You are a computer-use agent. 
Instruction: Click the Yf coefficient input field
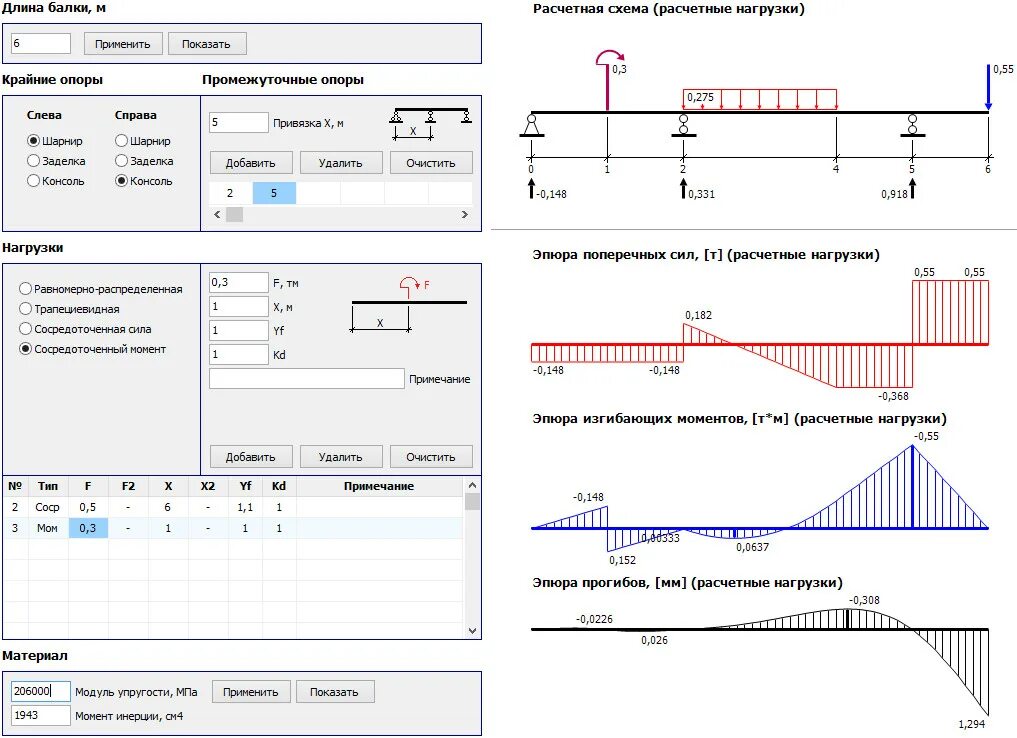[239, 331]
